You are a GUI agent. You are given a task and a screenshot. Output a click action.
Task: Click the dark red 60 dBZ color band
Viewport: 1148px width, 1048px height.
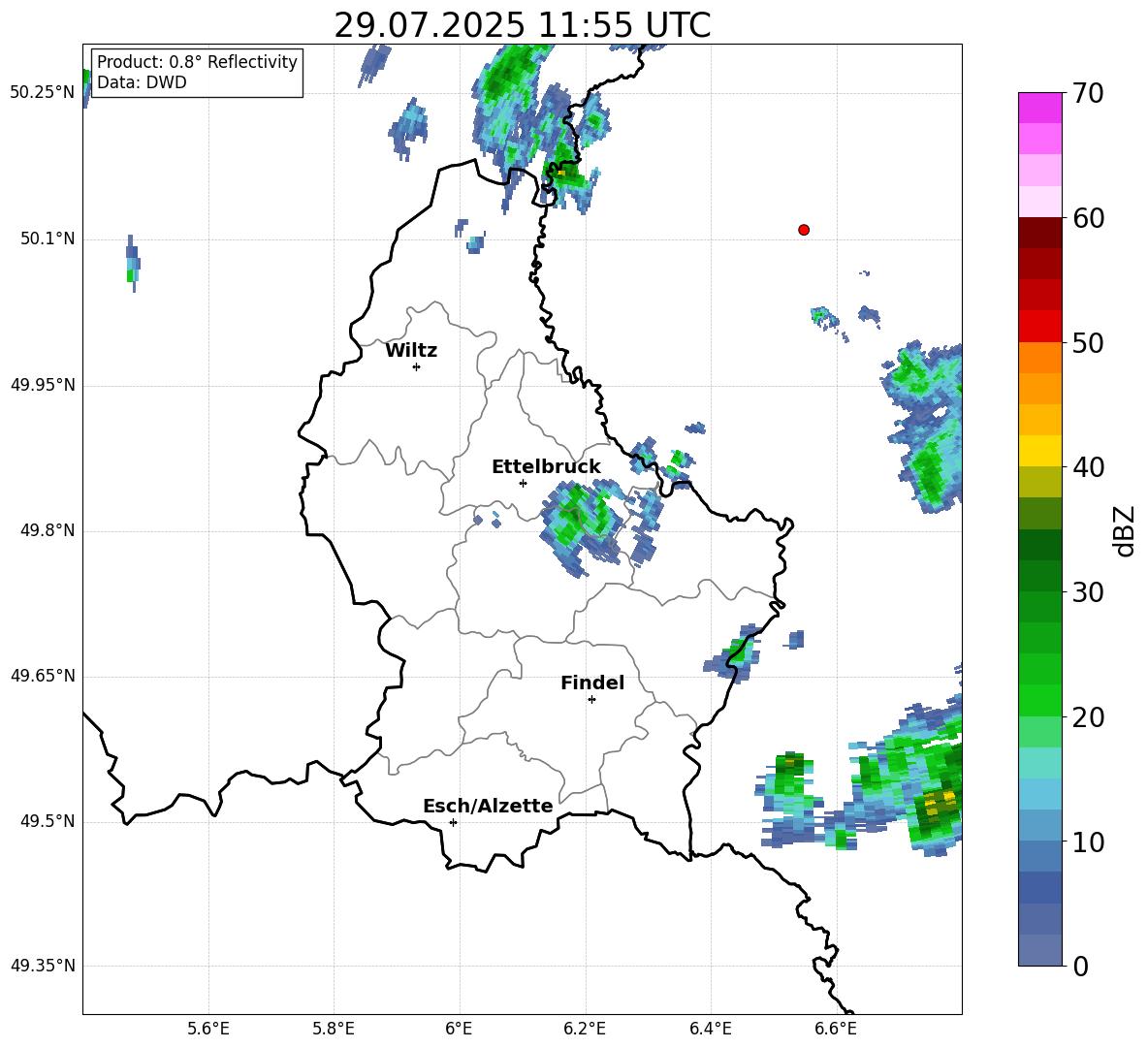(1039, 233)
